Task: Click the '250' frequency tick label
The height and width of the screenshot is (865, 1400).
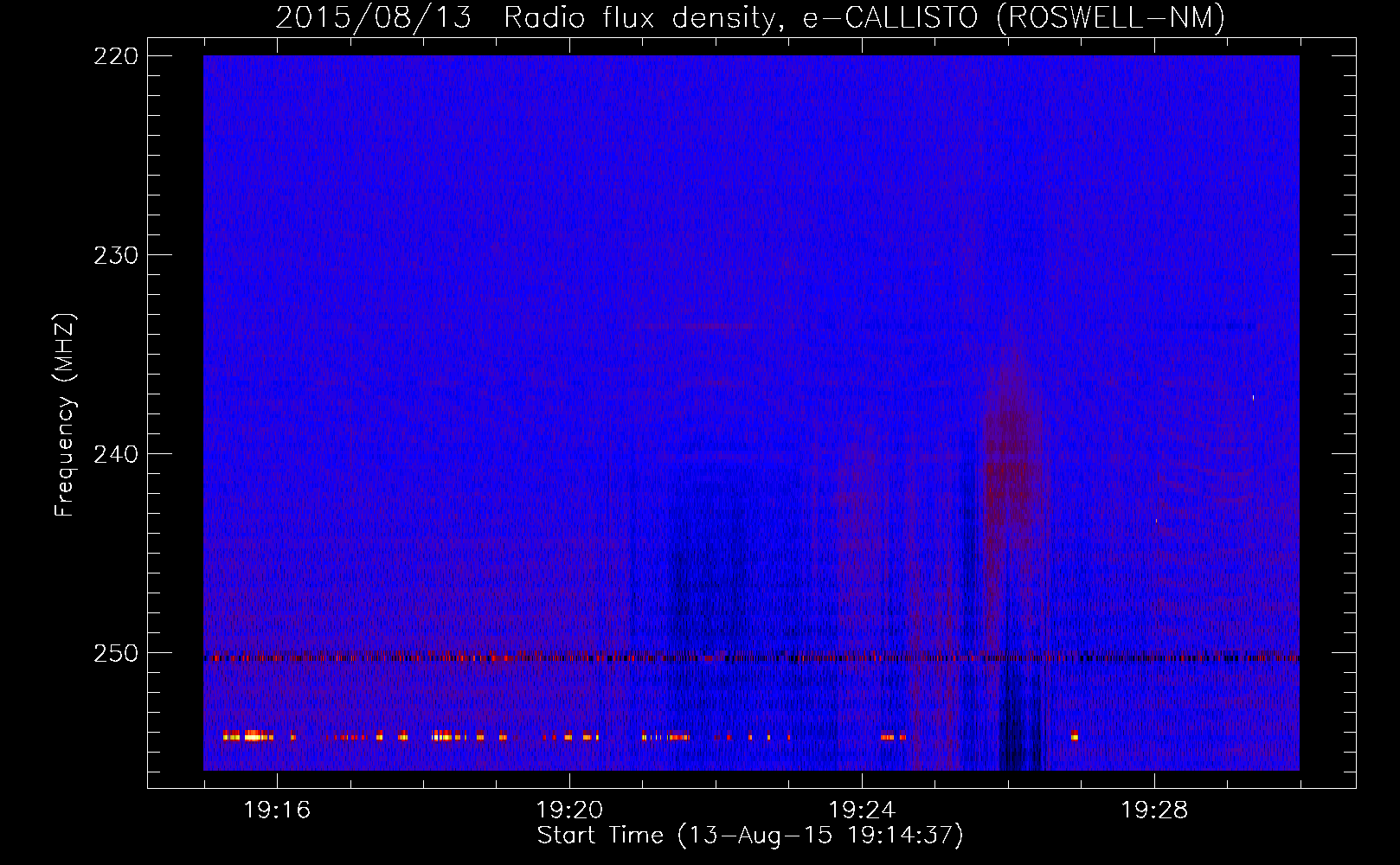Action: (x=115, y=653)
